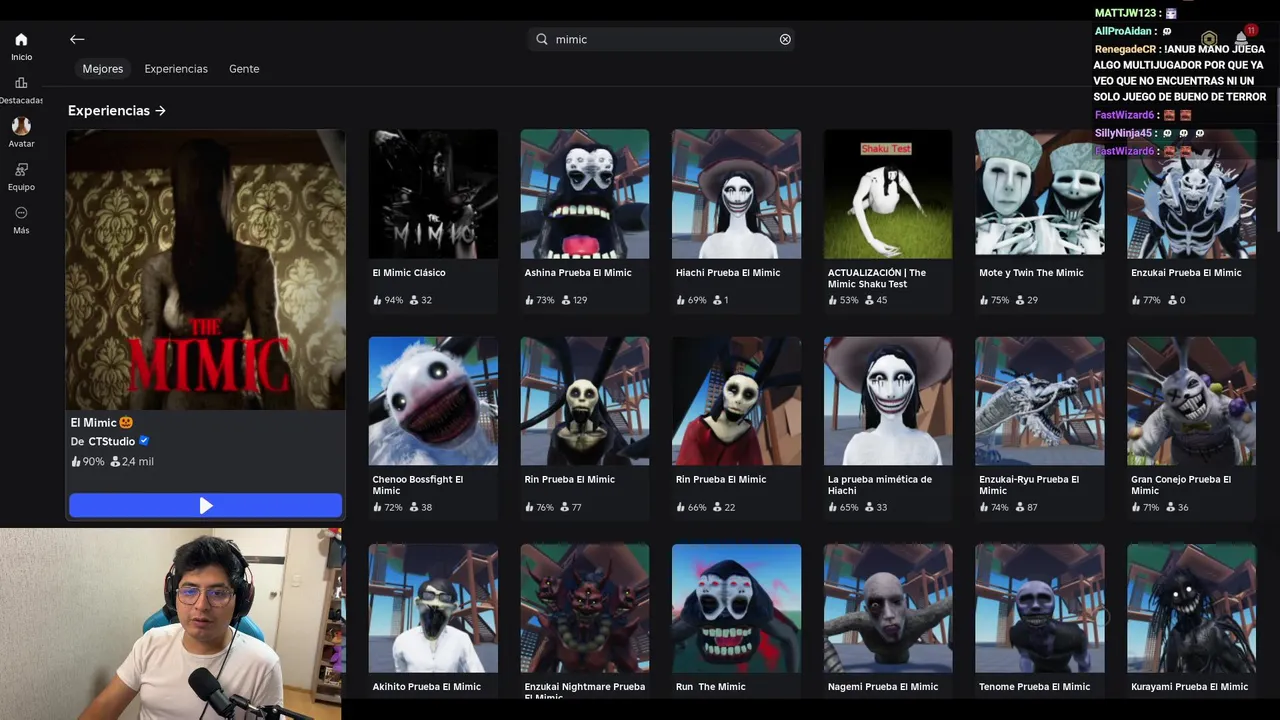Screen dimensions: 1280x720
Task: Click the magnifier icon in search bar
Action: (x=542, y=39)
